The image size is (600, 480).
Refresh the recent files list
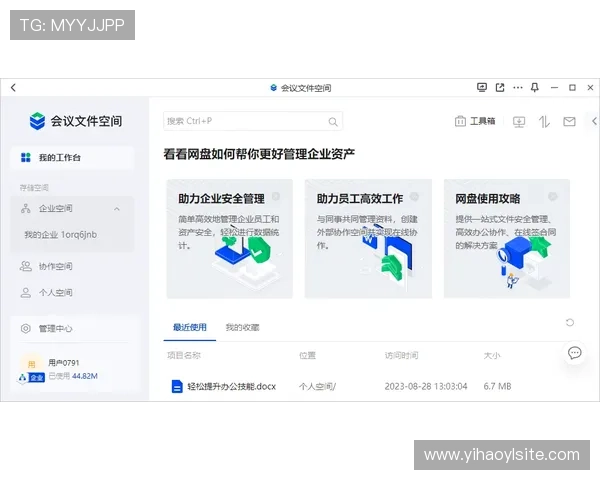(x=570, y=323)
